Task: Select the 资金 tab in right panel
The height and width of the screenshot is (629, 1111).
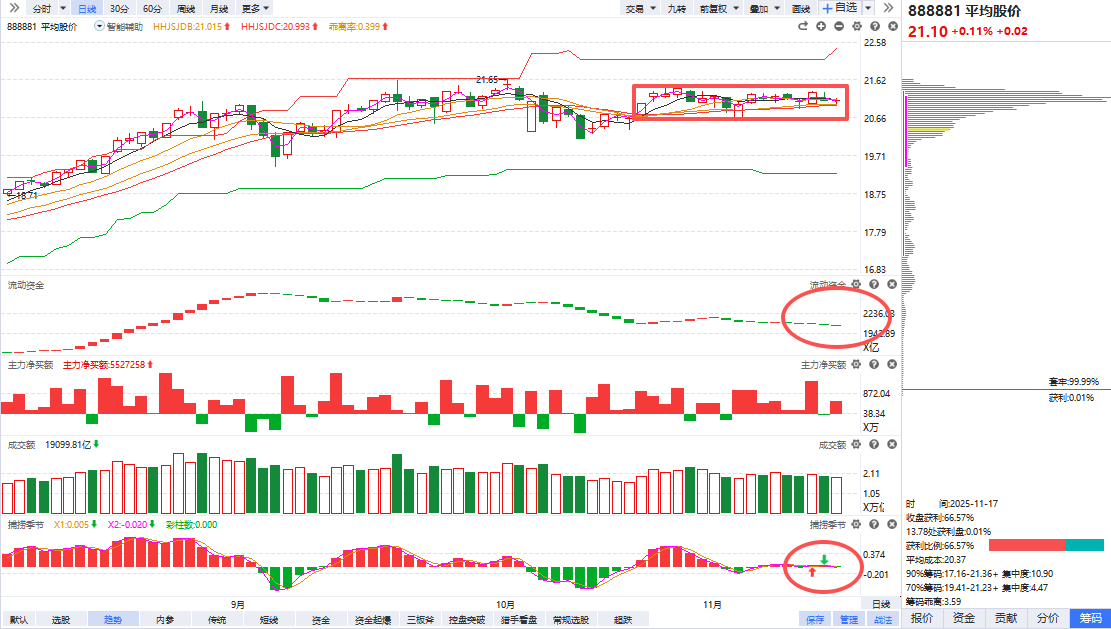Action: pyautogui.click(x=964, y=619)
